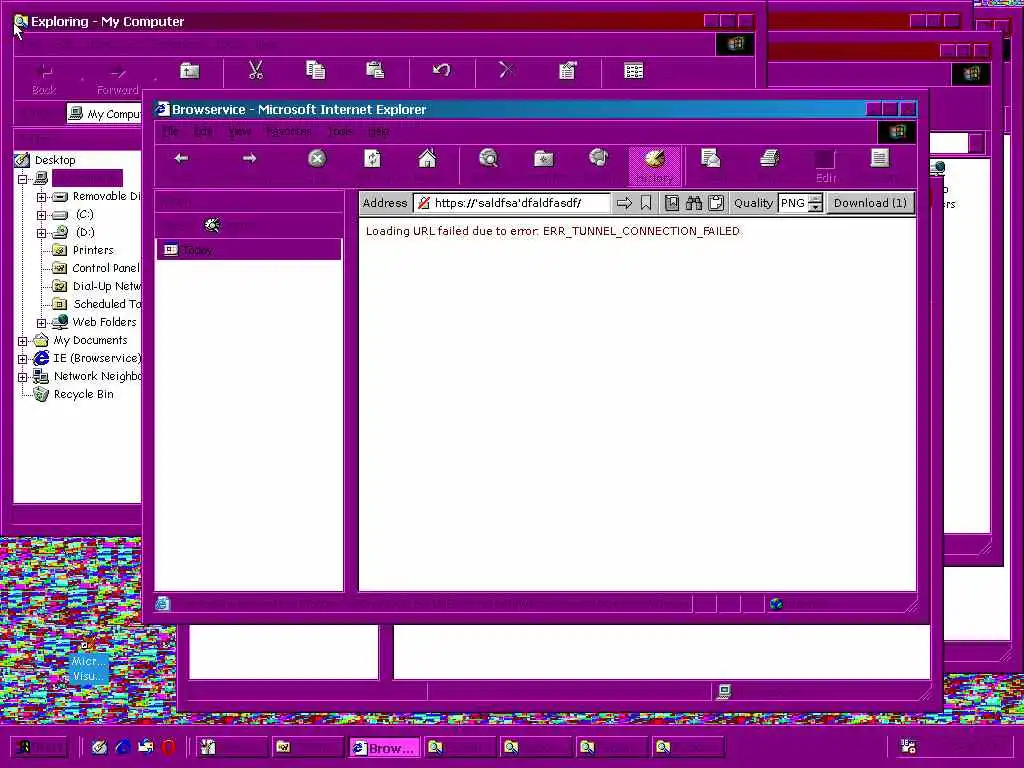Collapse the My Computer tree node
Viewport: 1024px width, 768px height.
pyautogui.click(x=23, y=178)
